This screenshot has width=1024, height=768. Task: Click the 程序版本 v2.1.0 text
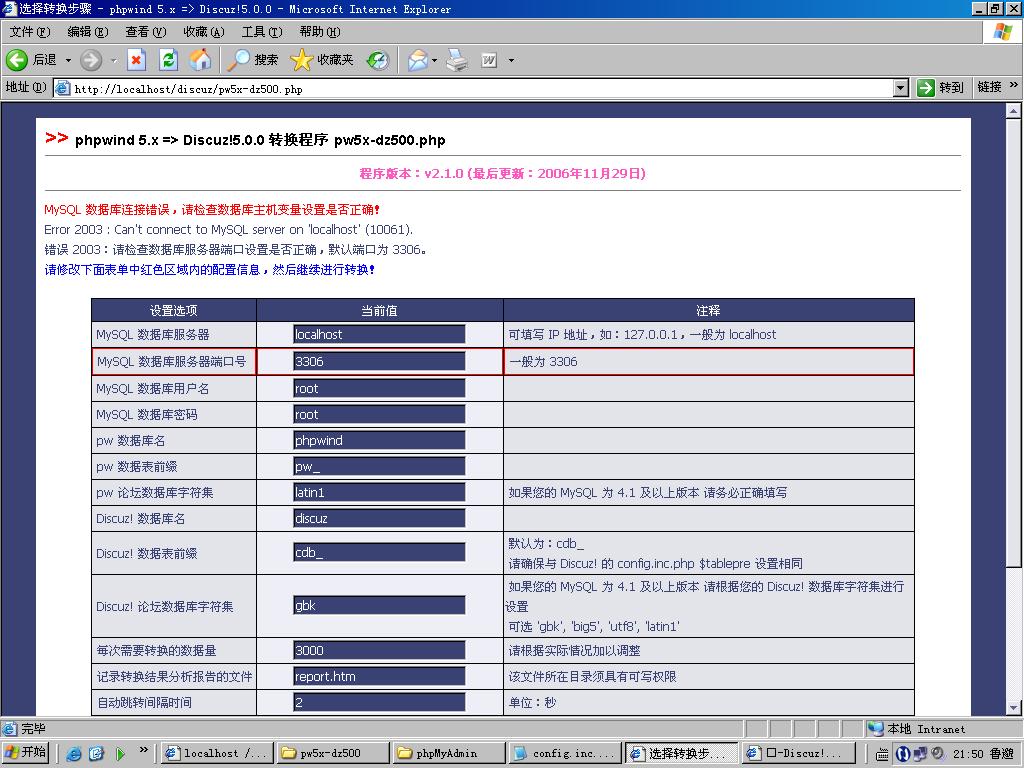(x=502, y=174)
